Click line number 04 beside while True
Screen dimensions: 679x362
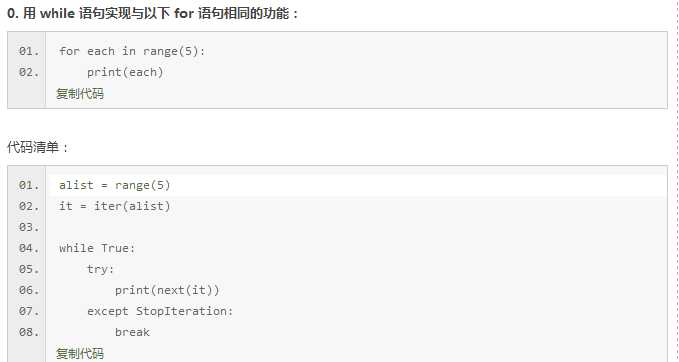coord(29,248)
